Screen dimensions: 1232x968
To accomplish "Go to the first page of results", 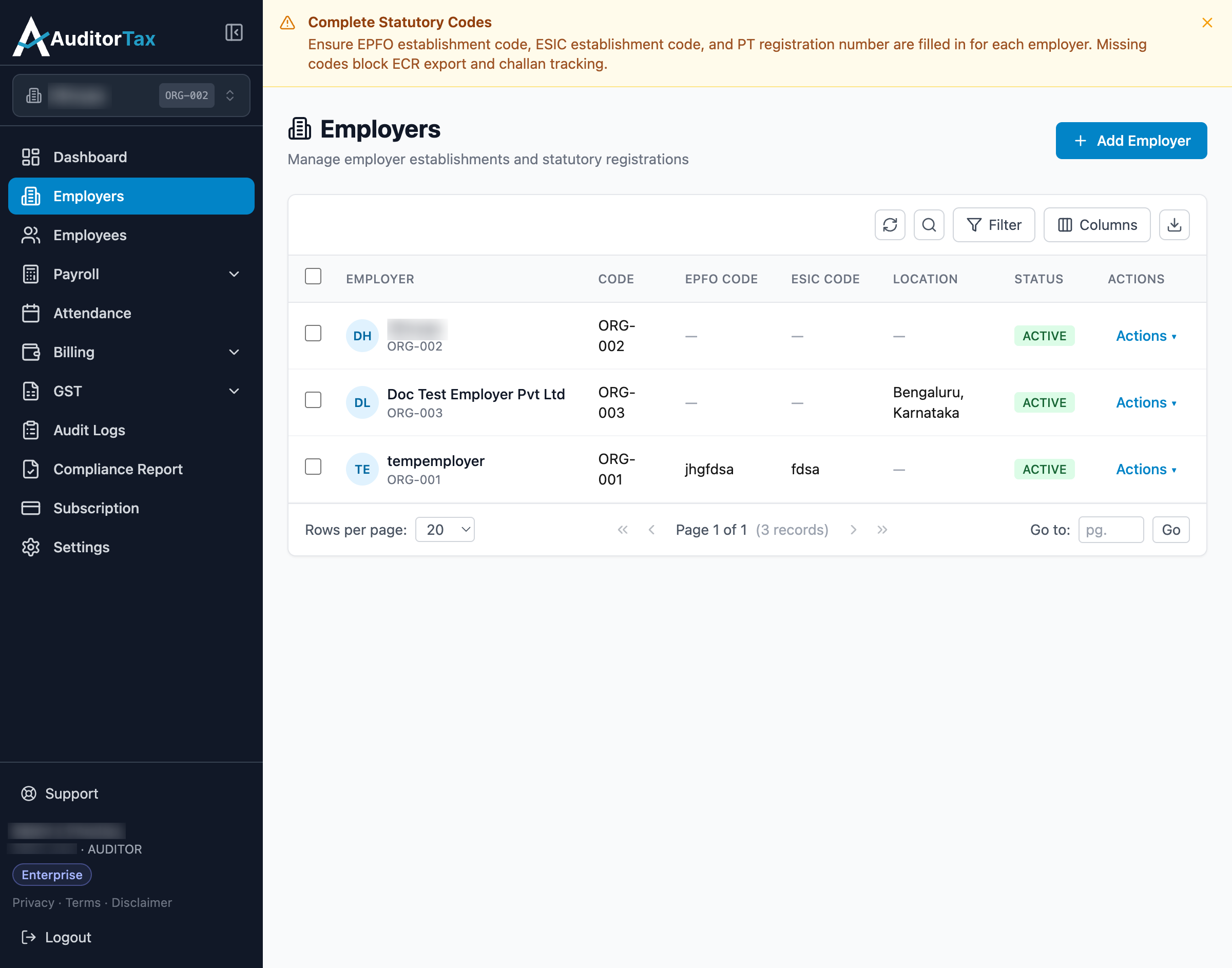I will [x=623, y=529].
